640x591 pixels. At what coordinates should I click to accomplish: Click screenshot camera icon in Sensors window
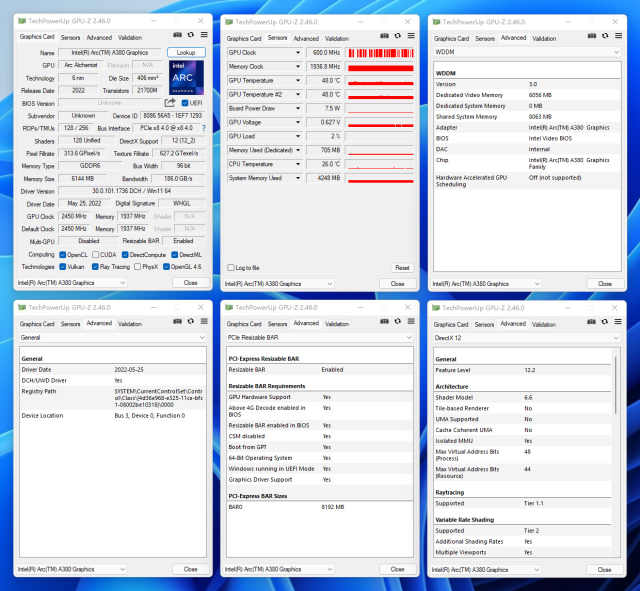pyautogui.click(x=382, y=37)
